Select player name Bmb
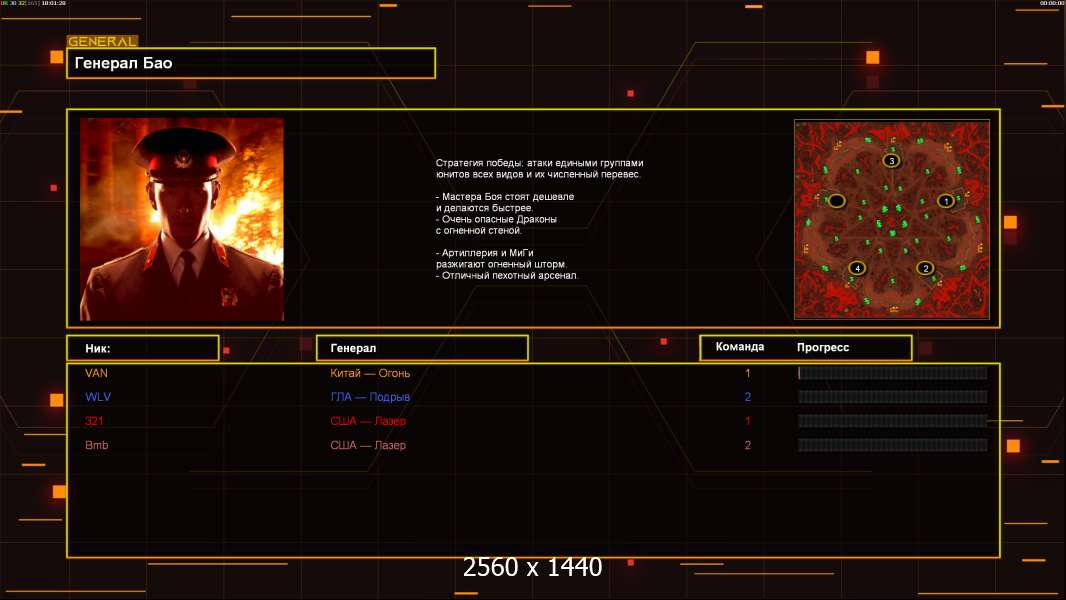Screen dimensions: 1066x600 pos(97,445)
